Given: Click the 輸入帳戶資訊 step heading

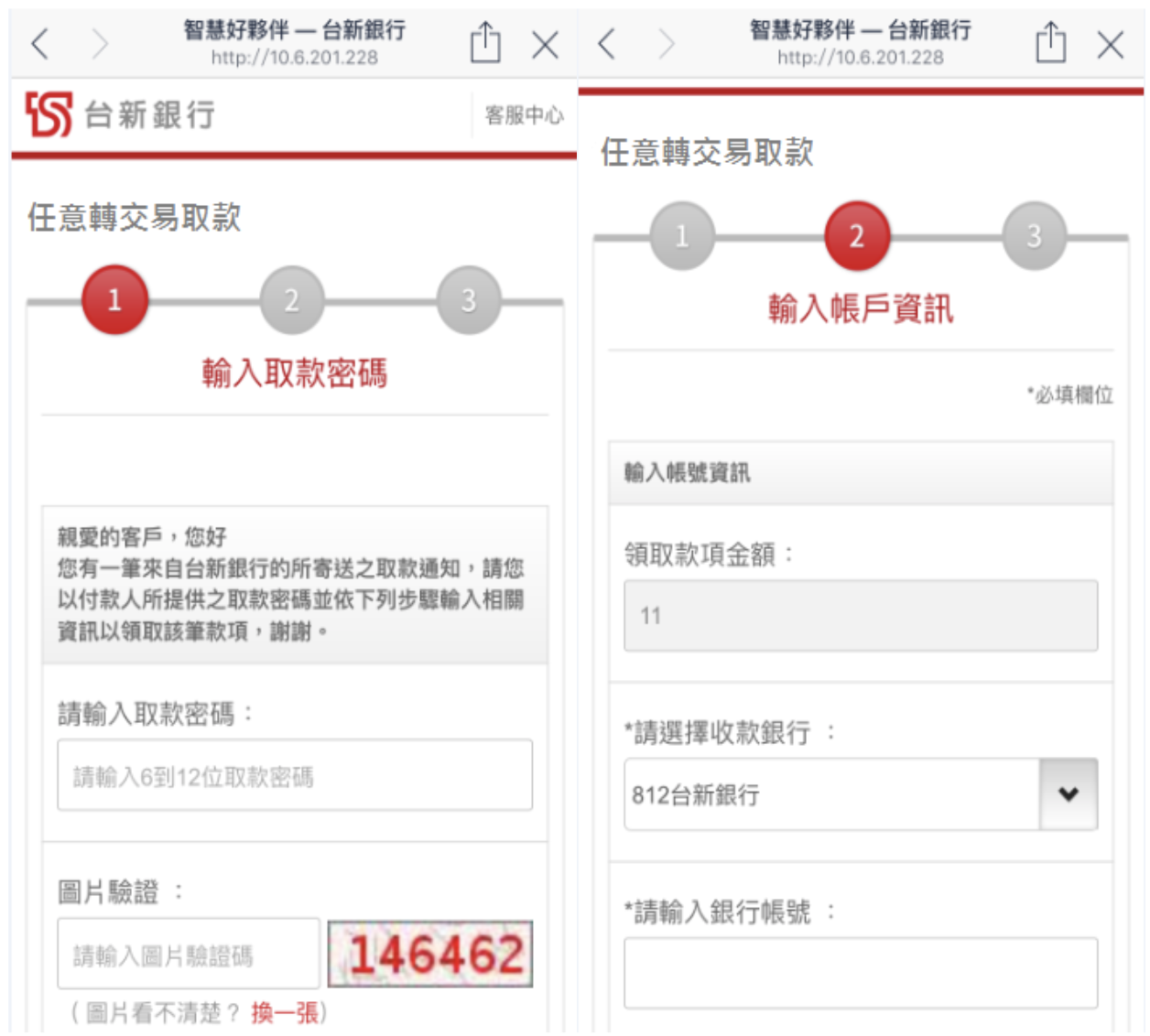Looking at the screenshot, I should pos(861,308).
